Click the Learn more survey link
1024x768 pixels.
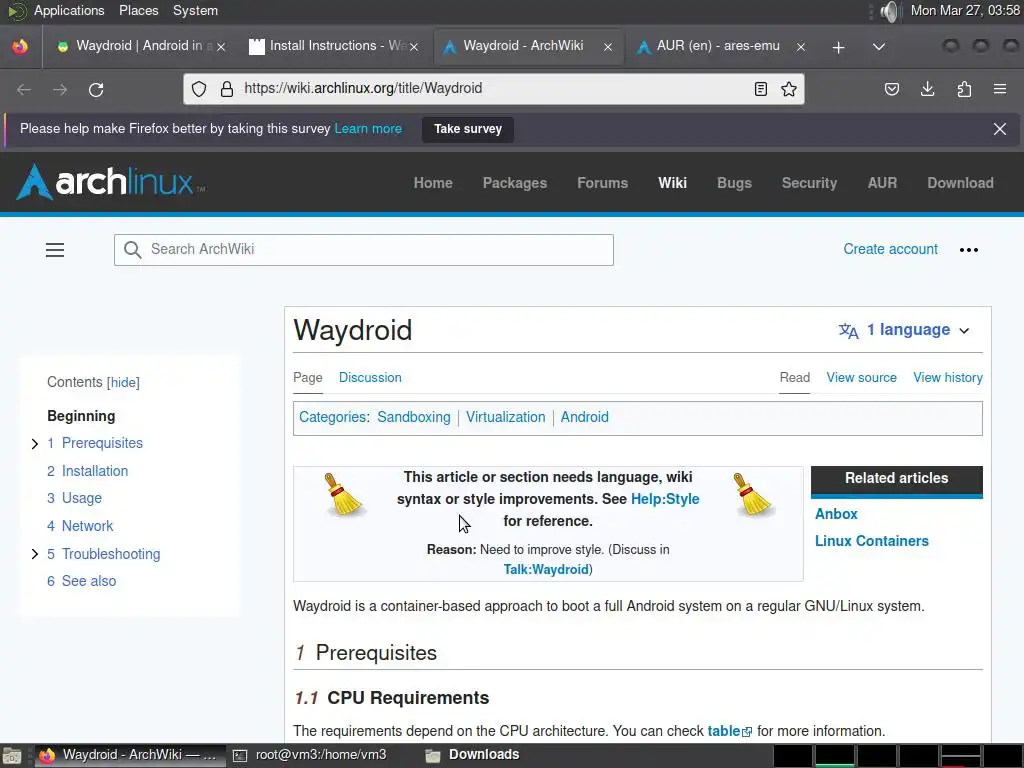pyautogui.click(x=368, y=129)
